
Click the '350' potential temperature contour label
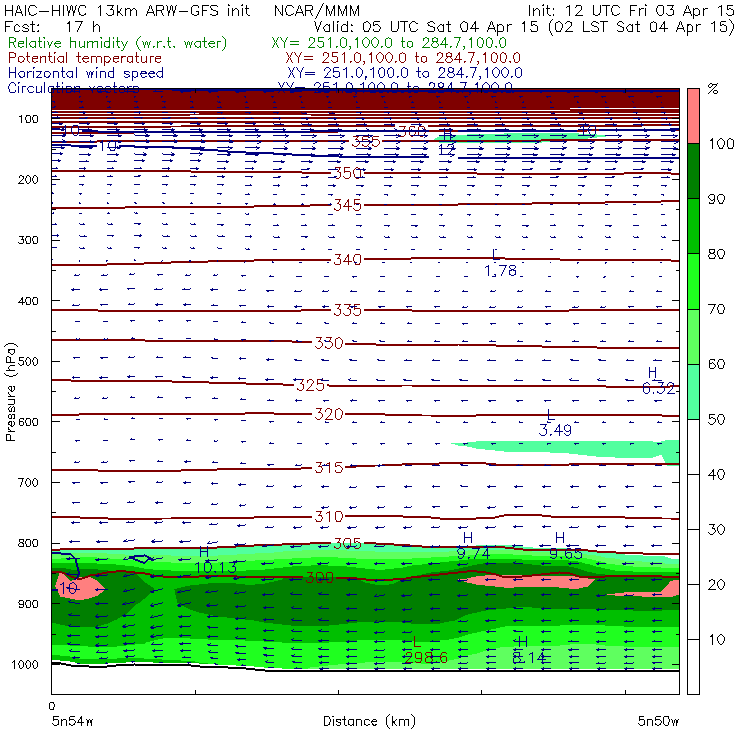pos(348,173)
